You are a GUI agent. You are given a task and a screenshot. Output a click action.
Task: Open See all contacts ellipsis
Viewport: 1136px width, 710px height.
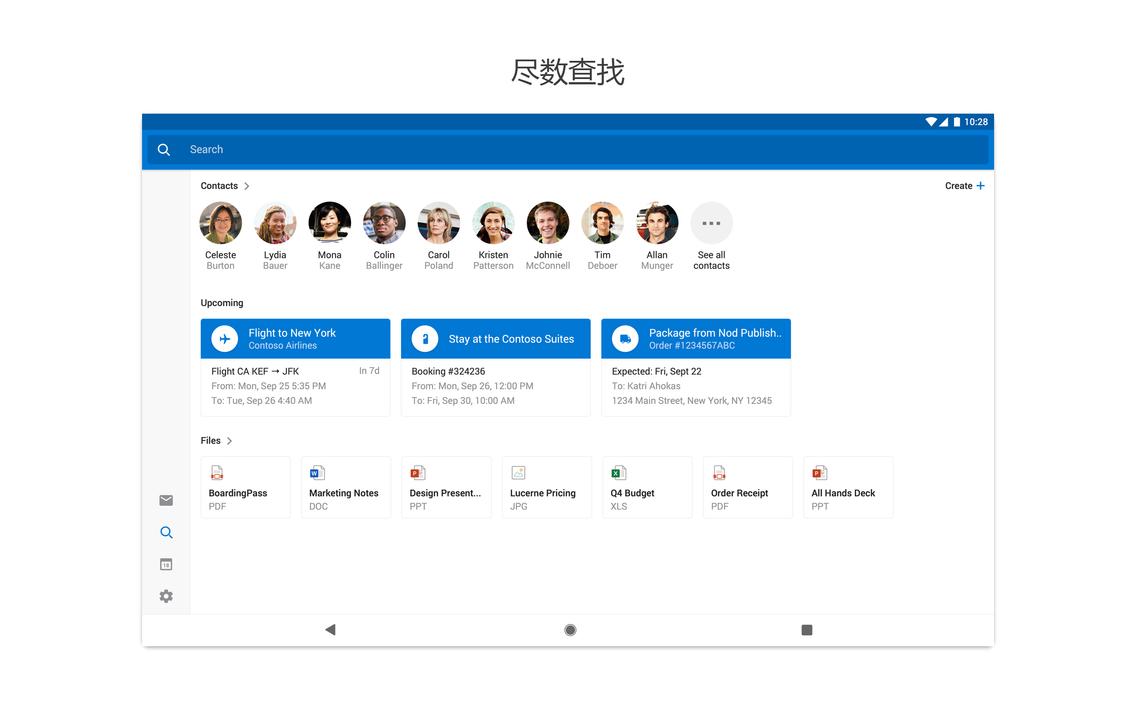(x=711, y=222)
